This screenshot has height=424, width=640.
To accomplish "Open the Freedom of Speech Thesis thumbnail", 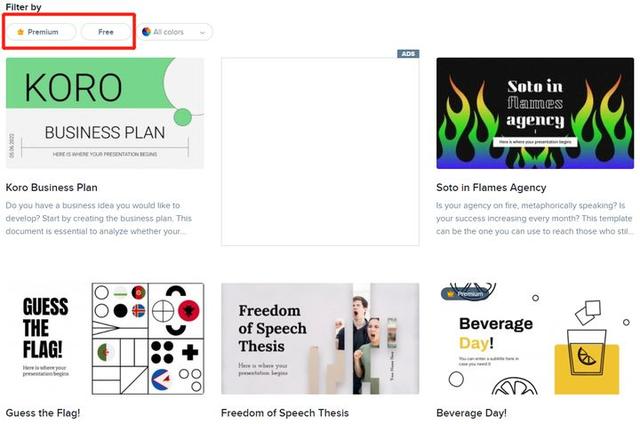I will pyautogui.click(x=320, y=339).
